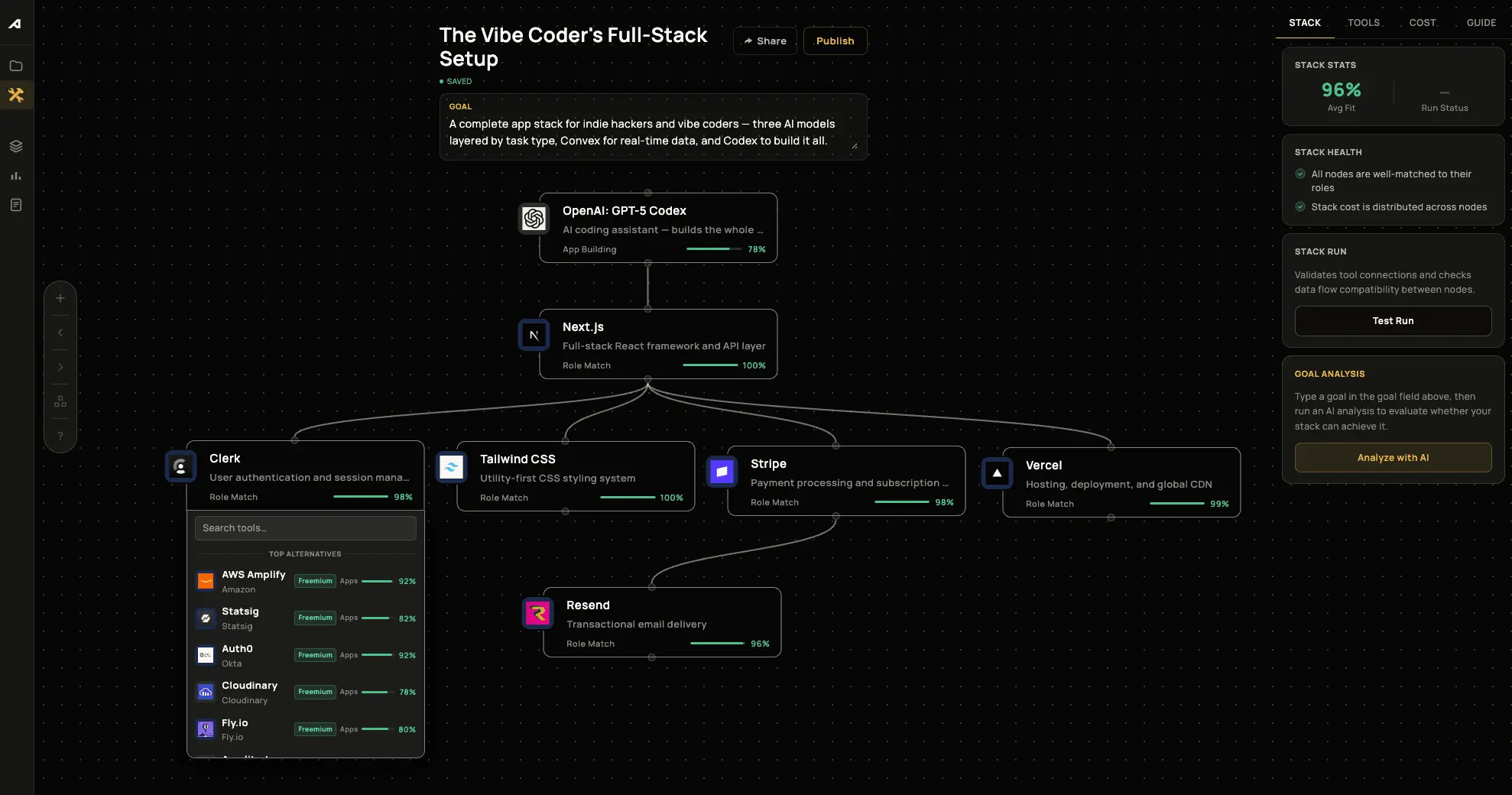
Task: Switch to the COST tab
Action: click(1423, 23)
